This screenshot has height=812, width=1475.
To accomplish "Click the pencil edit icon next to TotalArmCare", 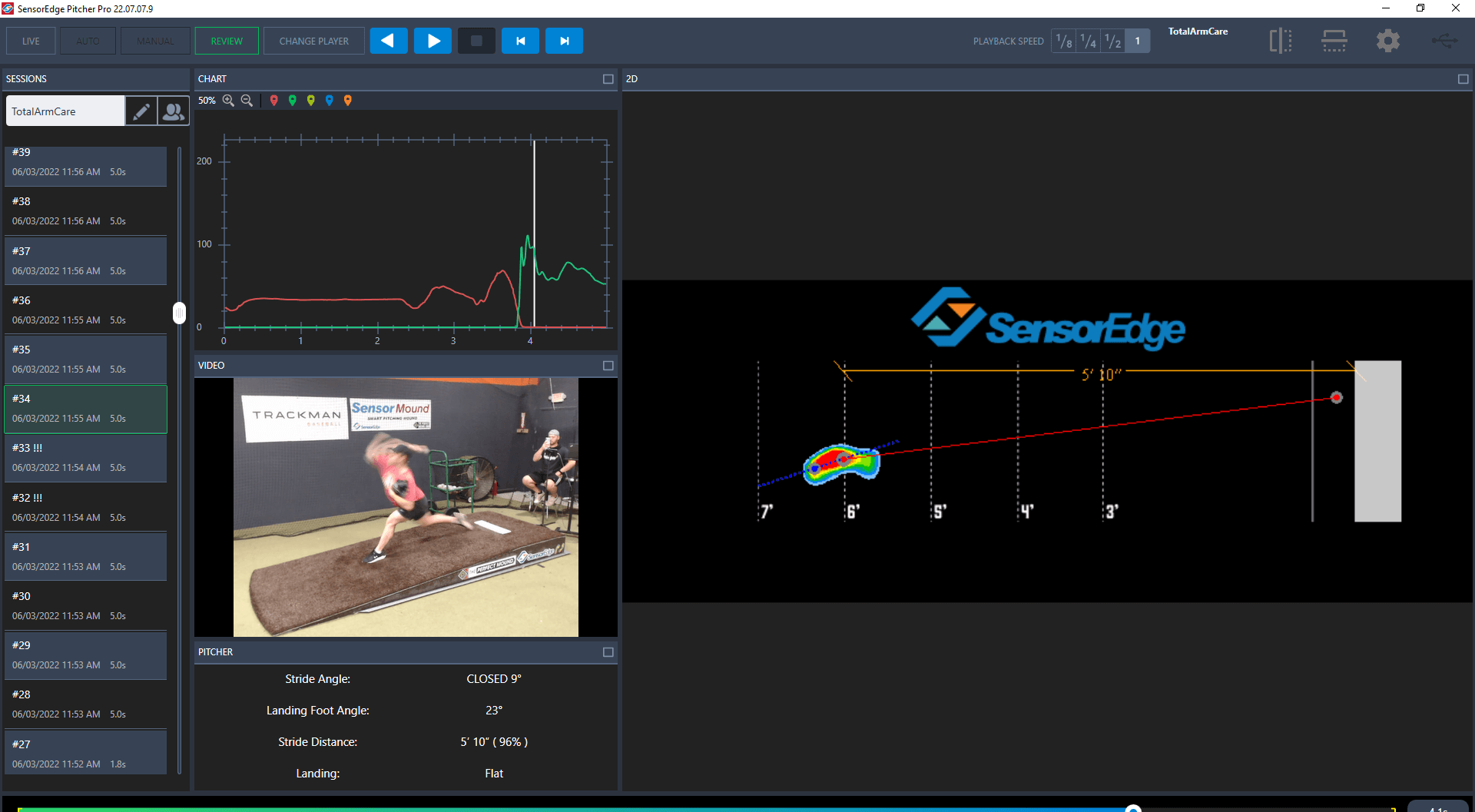I will pyautogui.click(x=141, y=111).
